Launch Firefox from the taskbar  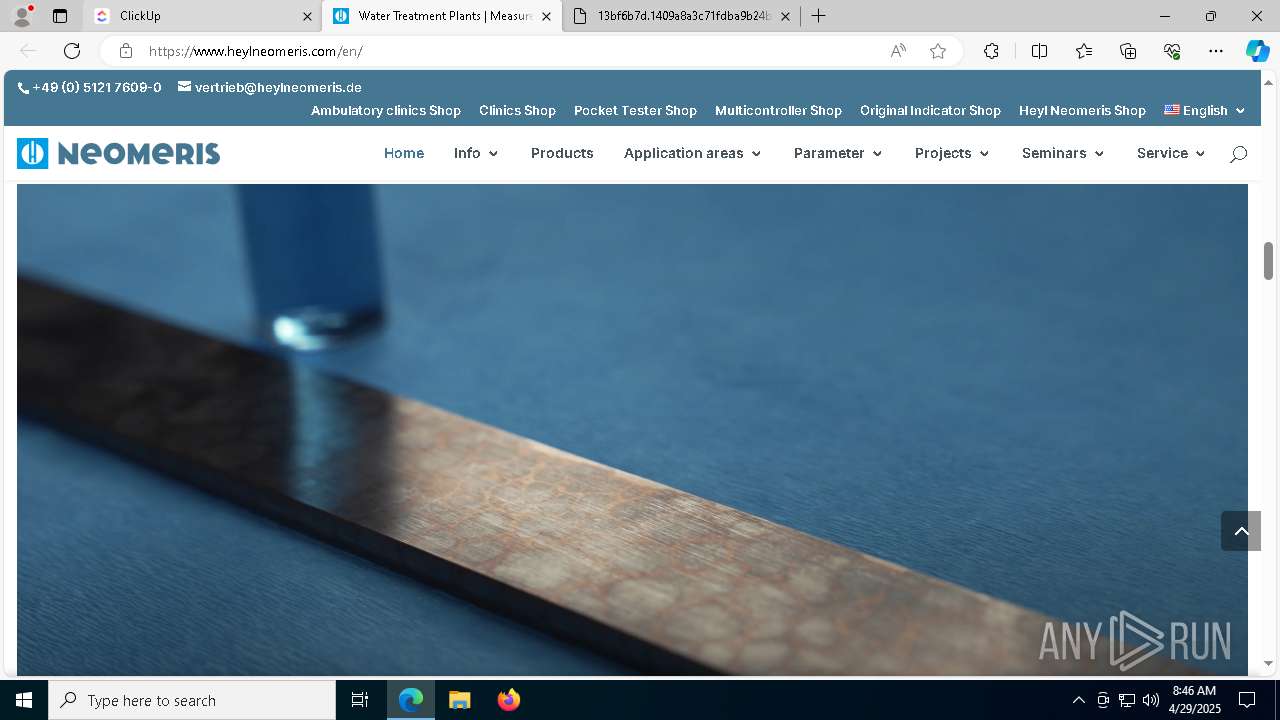[x=508, y=700]
